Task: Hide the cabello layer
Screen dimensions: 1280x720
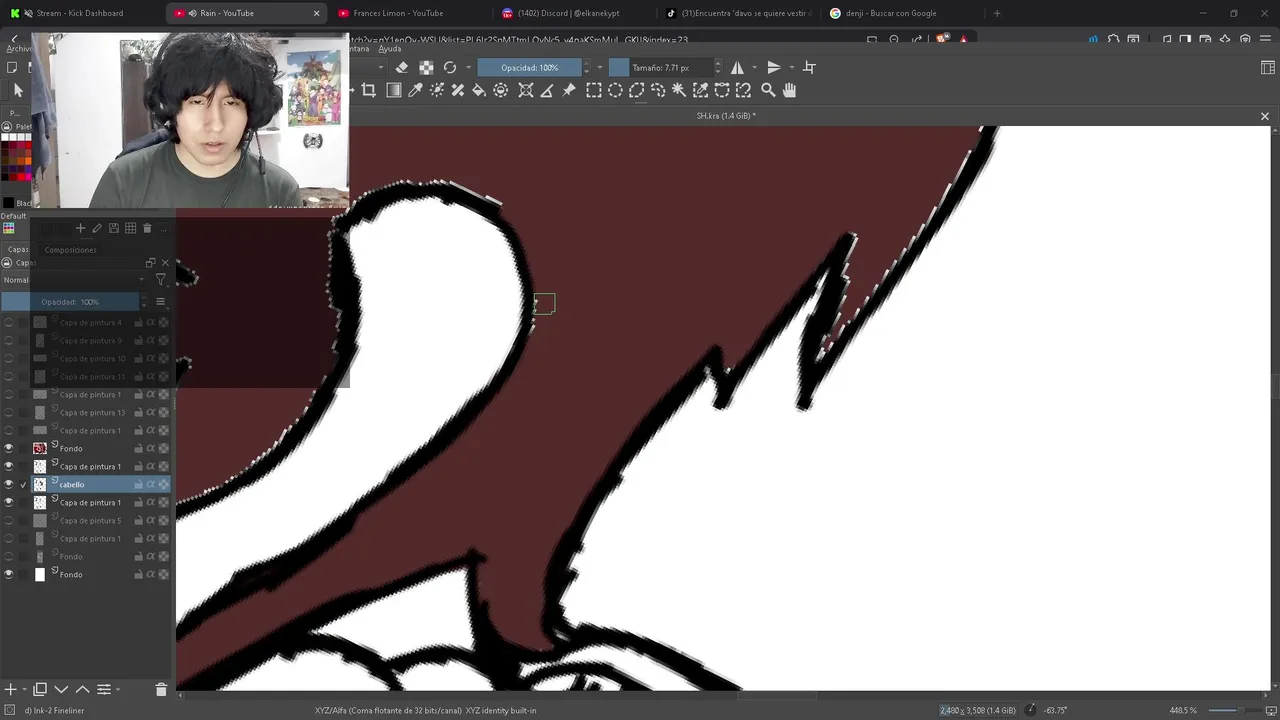Action: coord(9,484)
